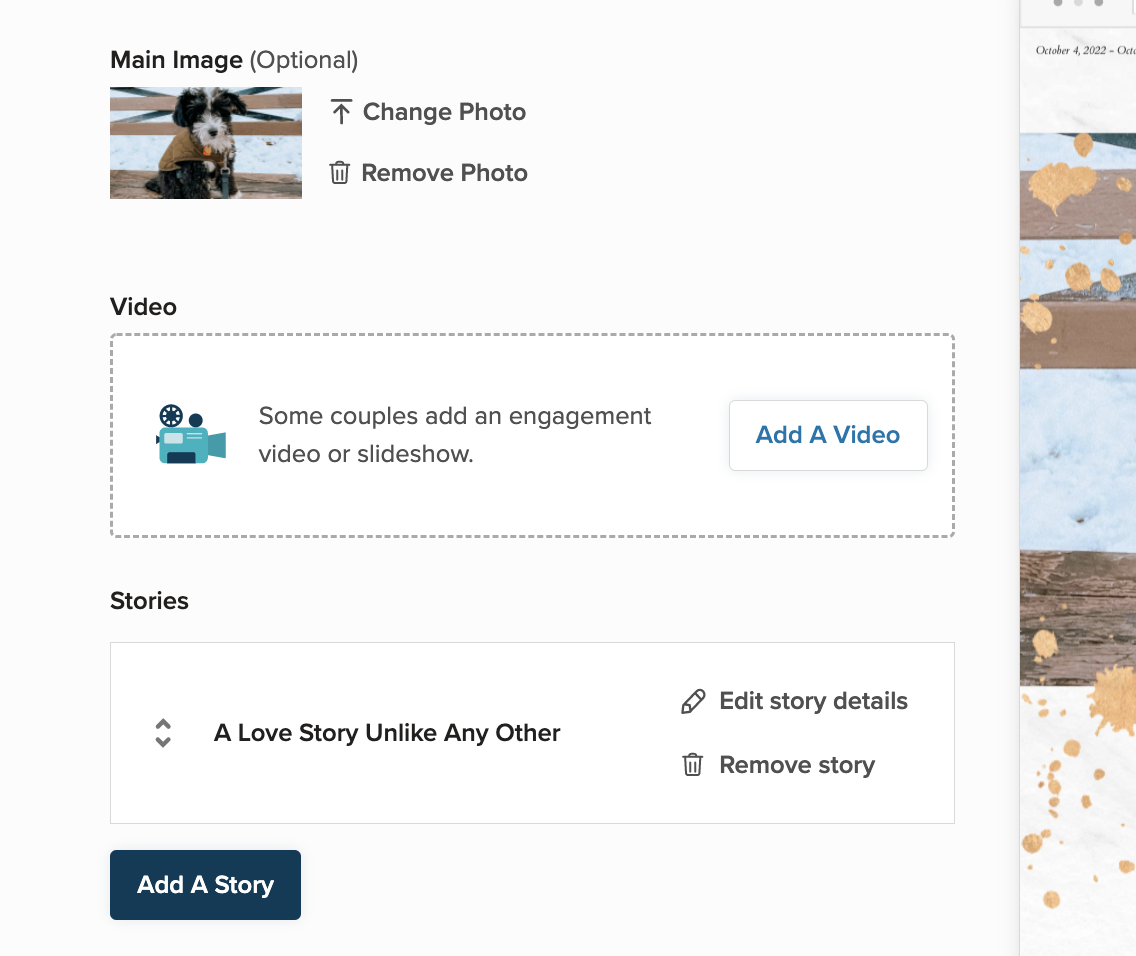Select the Change Photo link text

[444, 112]
